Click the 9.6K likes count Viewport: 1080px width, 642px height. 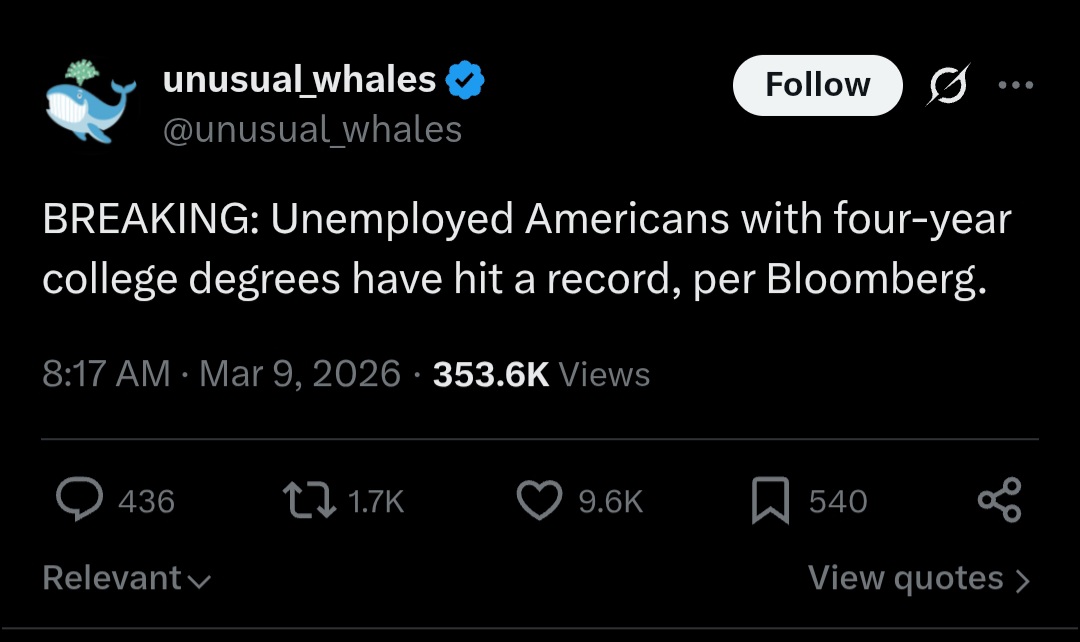point(610,501)
